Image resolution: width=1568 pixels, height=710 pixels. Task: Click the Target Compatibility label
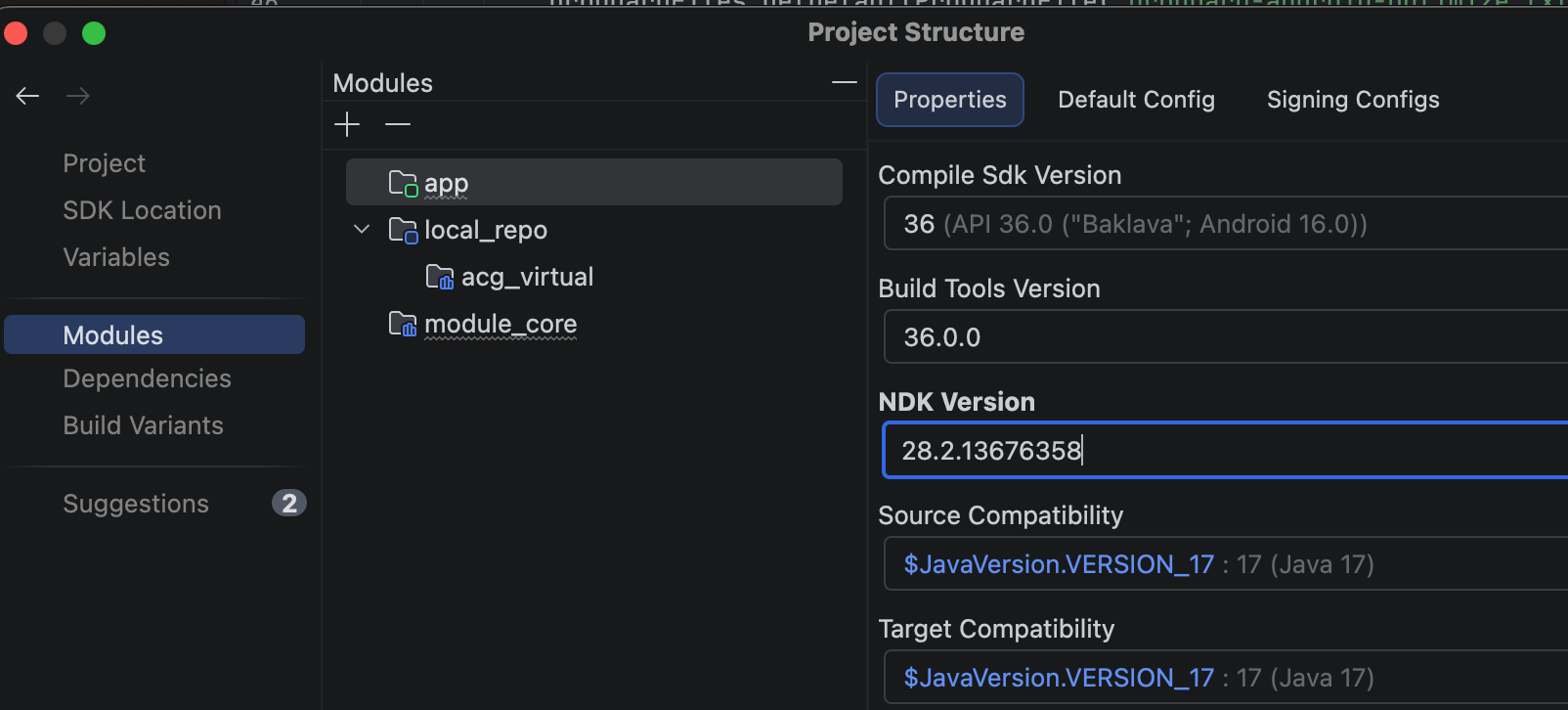click(996, 629)
